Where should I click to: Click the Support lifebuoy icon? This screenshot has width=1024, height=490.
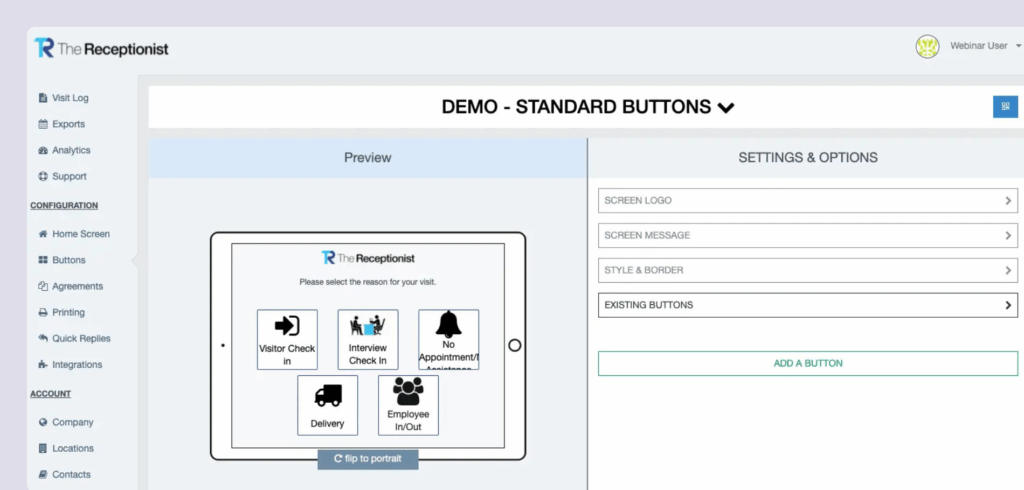point(43,176)
